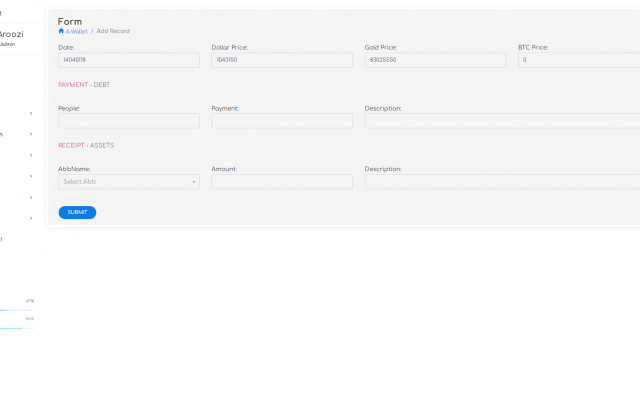
Task: Focus the Amount input field
Action: point(282,182)
